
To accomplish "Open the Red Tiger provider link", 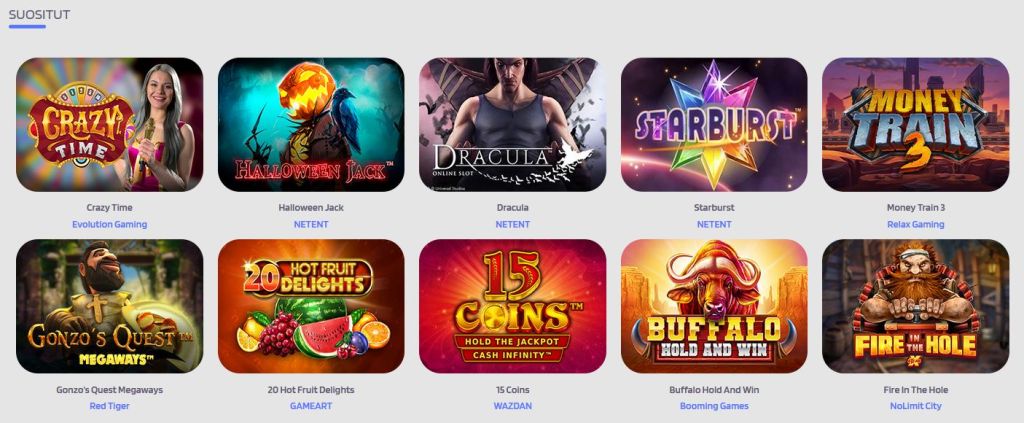I will pyautogui.click(x=110, y=406).
